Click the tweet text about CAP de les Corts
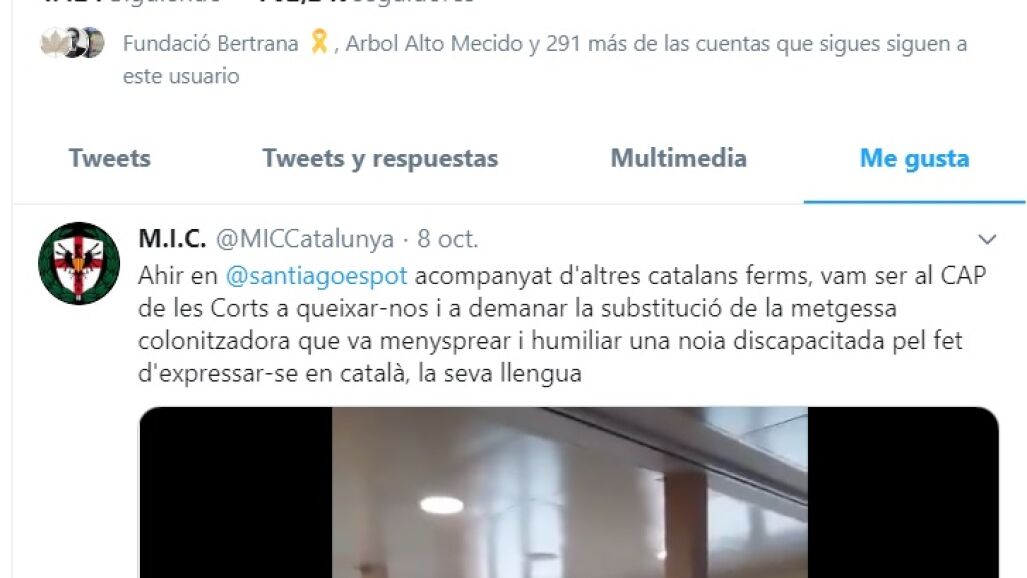 pos(562,324)
